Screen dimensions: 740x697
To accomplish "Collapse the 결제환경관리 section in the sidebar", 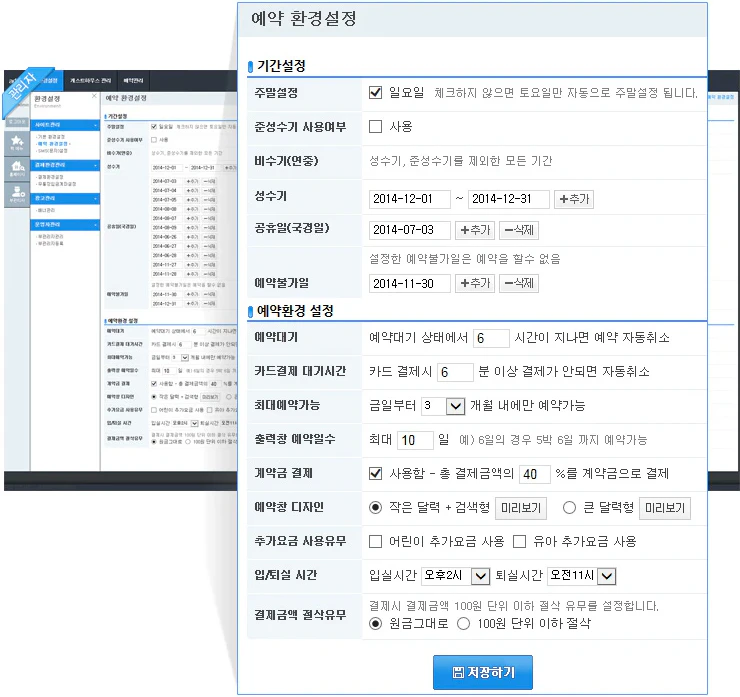I will 65,165.
